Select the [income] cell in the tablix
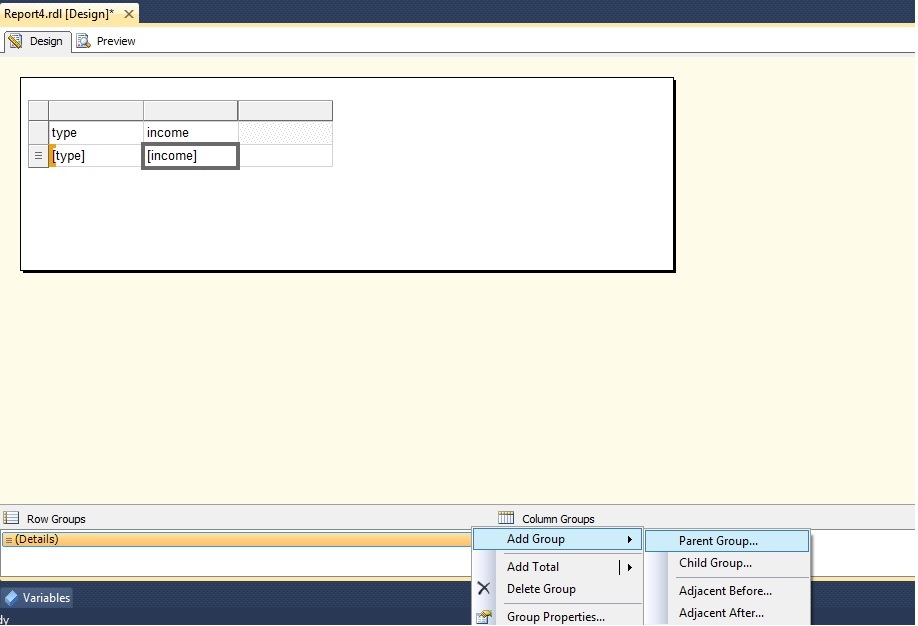 tap(190, 155)
